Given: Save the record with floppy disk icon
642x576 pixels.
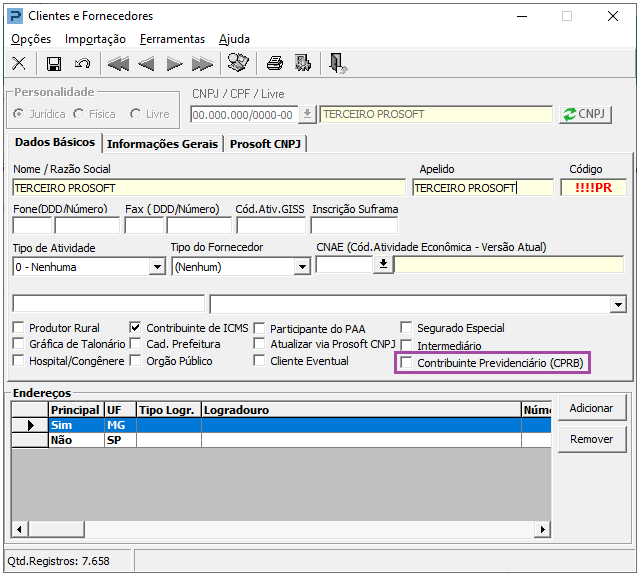Looking at the screenshot, I should point(54,64).
